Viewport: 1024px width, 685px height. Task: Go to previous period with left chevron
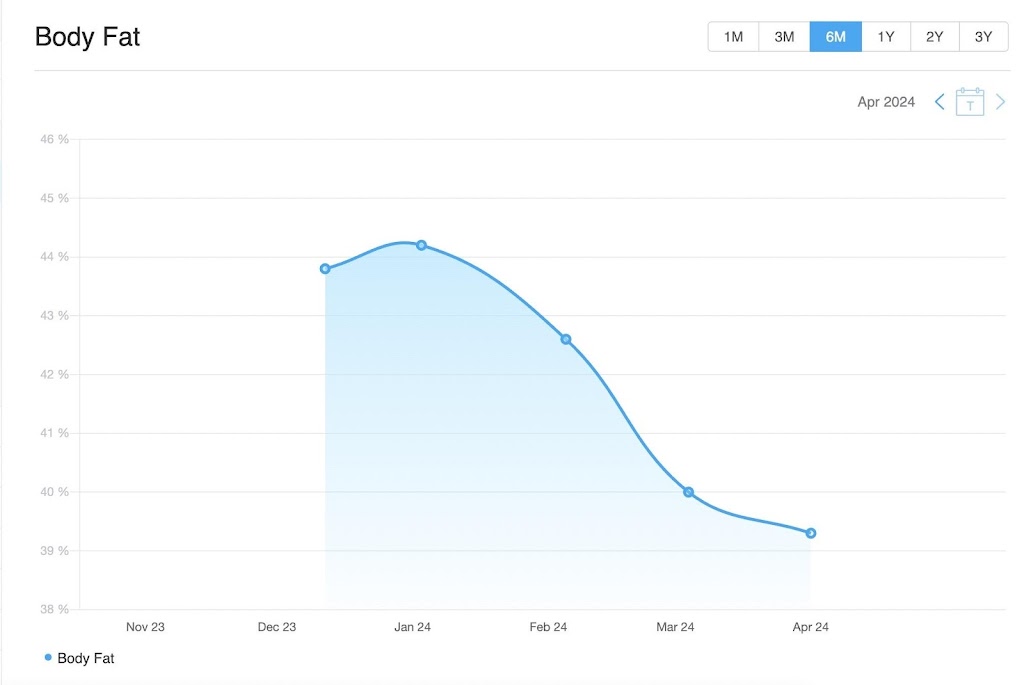(939, 102)
